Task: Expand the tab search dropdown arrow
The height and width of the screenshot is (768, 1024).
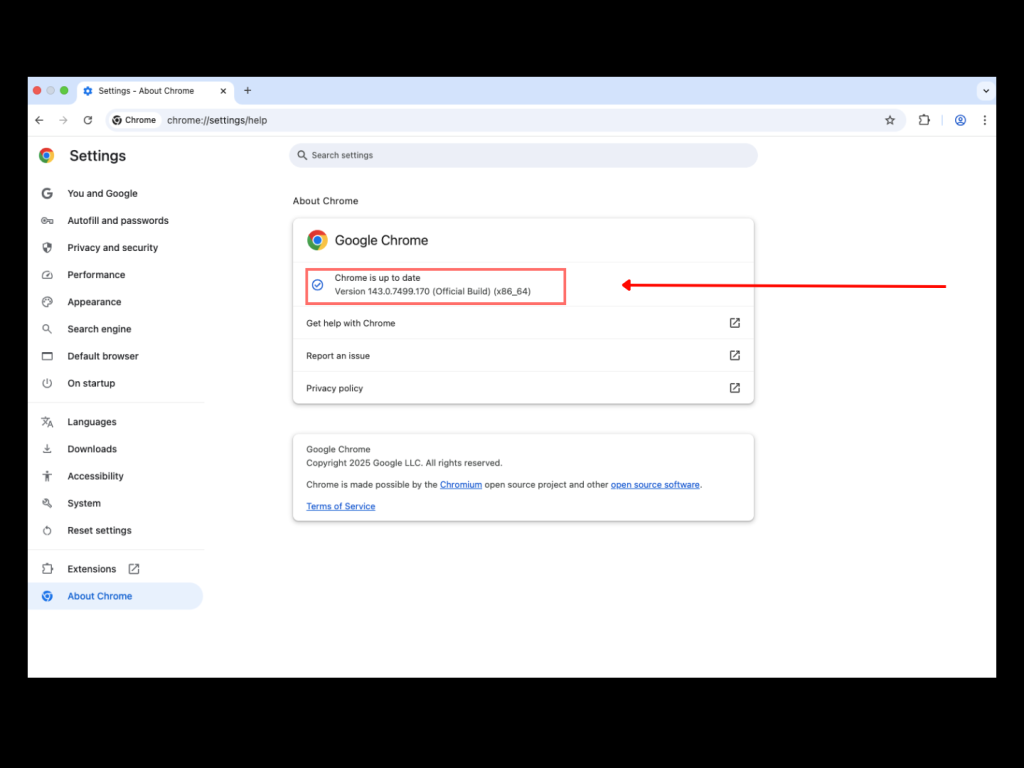Action: [986, 90]
